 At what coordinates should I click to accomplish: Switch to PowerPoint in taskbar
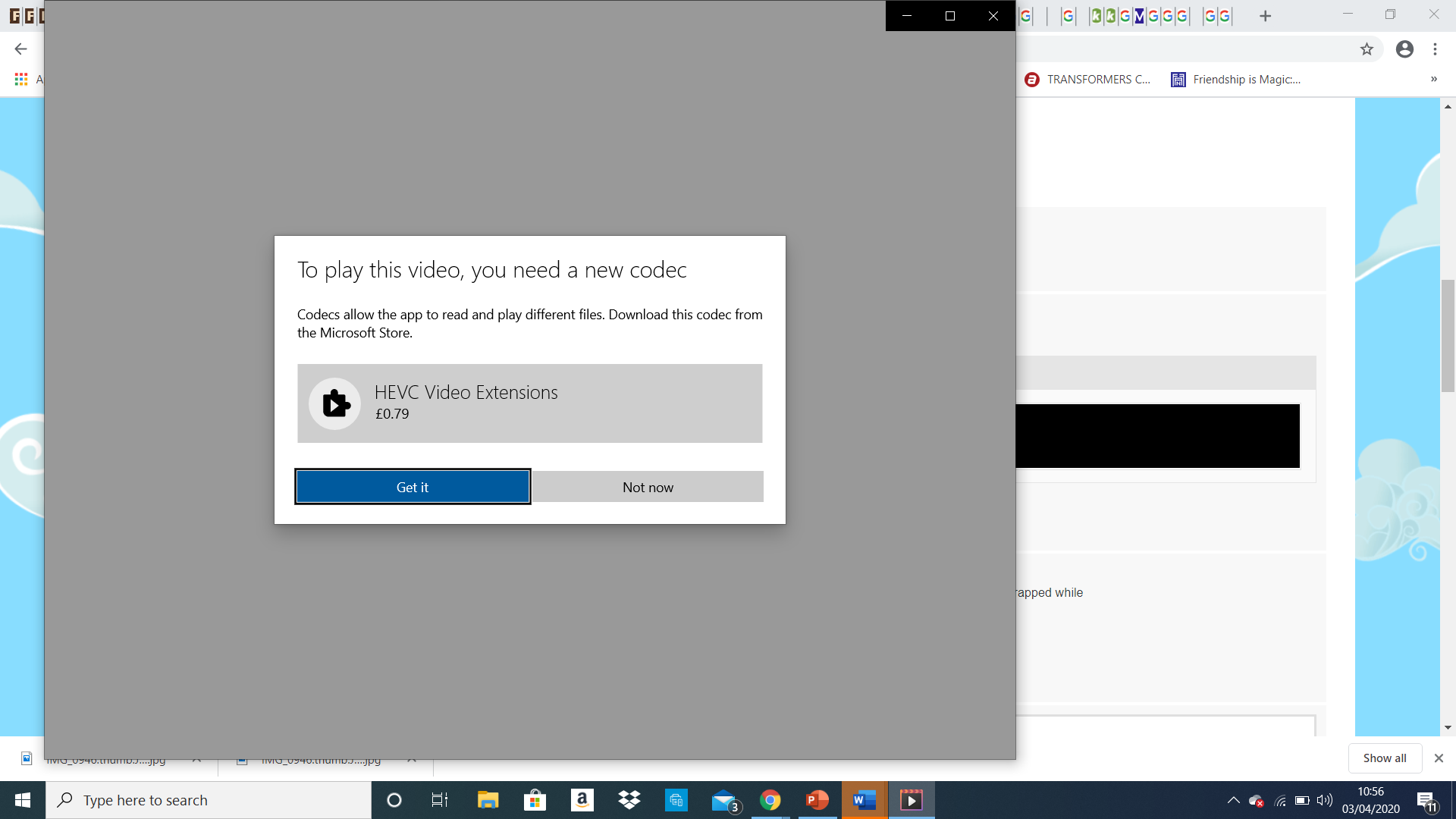coord(817,800)
